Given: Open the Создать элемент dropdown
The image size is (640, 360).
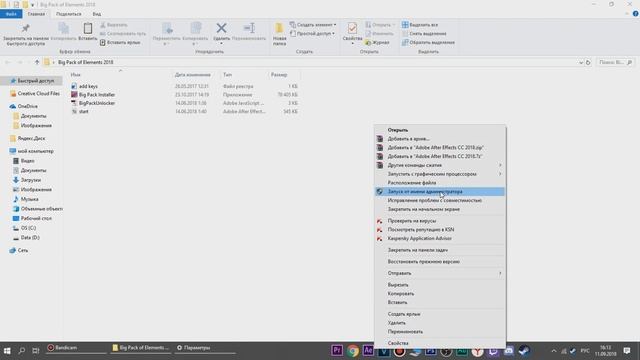Looking at the screenshot, I should point(313,25).
